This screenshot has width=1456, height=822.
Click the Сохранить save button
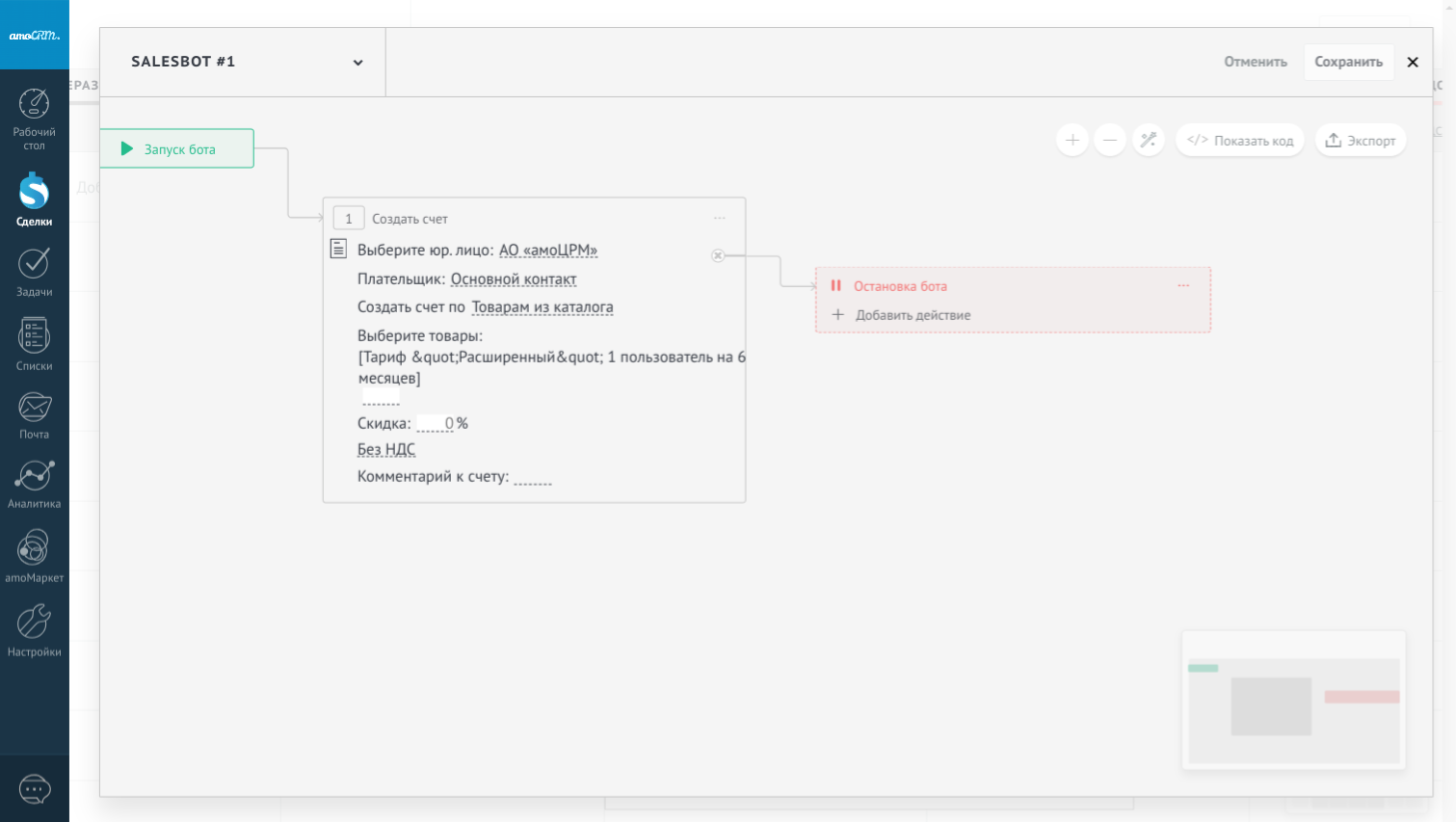[1348, 62]
